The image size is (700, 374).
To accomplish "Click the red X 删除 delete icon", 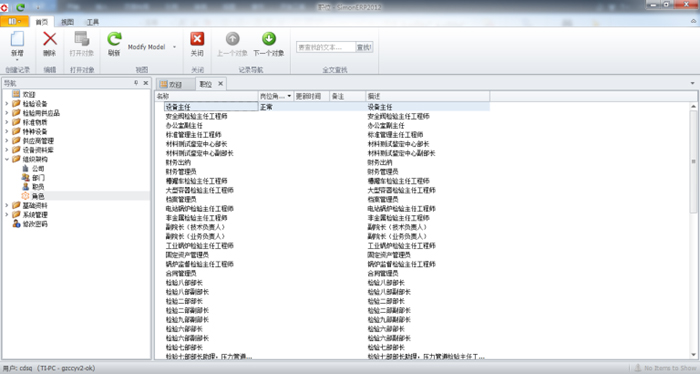I will 50,39.
